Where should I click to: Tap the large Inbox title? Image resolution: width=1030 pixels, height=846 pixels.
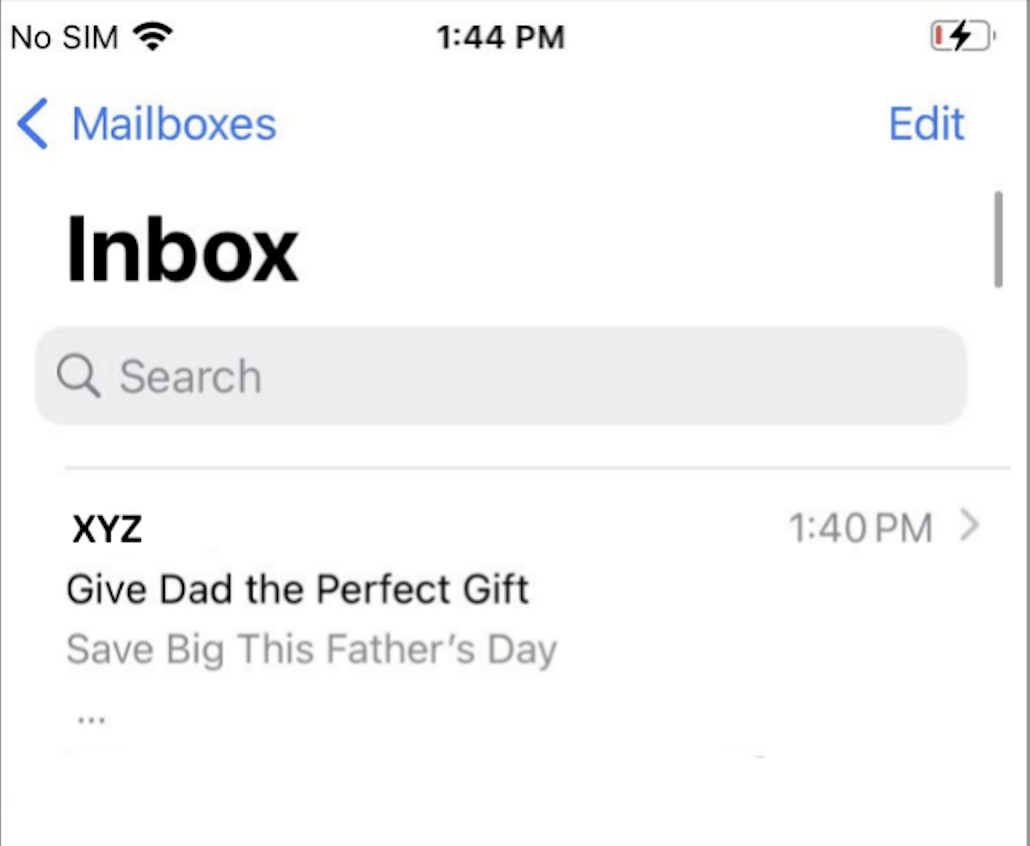(182, 252)
